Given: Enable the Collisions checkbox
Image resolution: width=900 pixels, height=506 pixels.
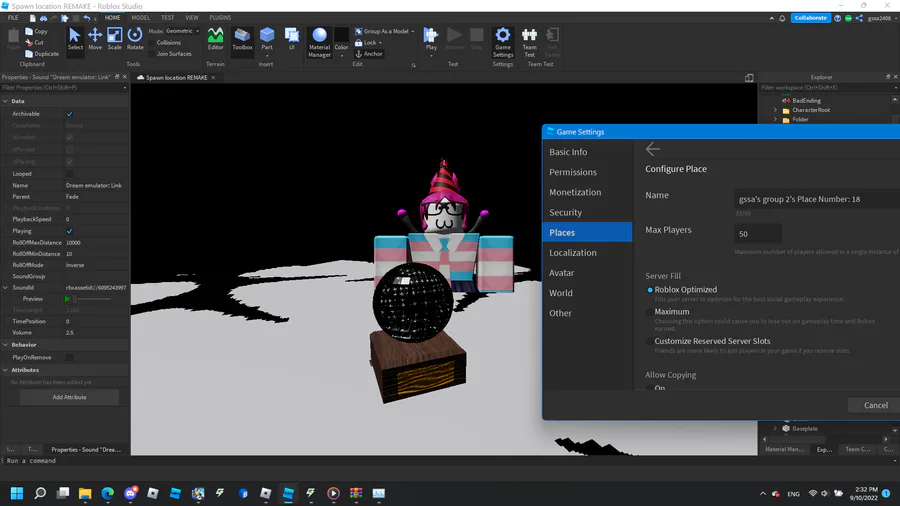Looking at the screenshot, I should [152, 42].
